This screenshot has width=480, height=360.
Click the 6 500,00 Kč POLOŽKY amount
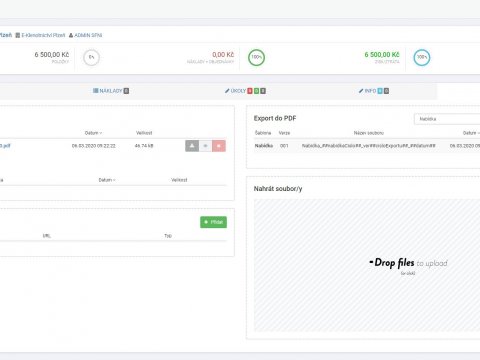point(52,55)
